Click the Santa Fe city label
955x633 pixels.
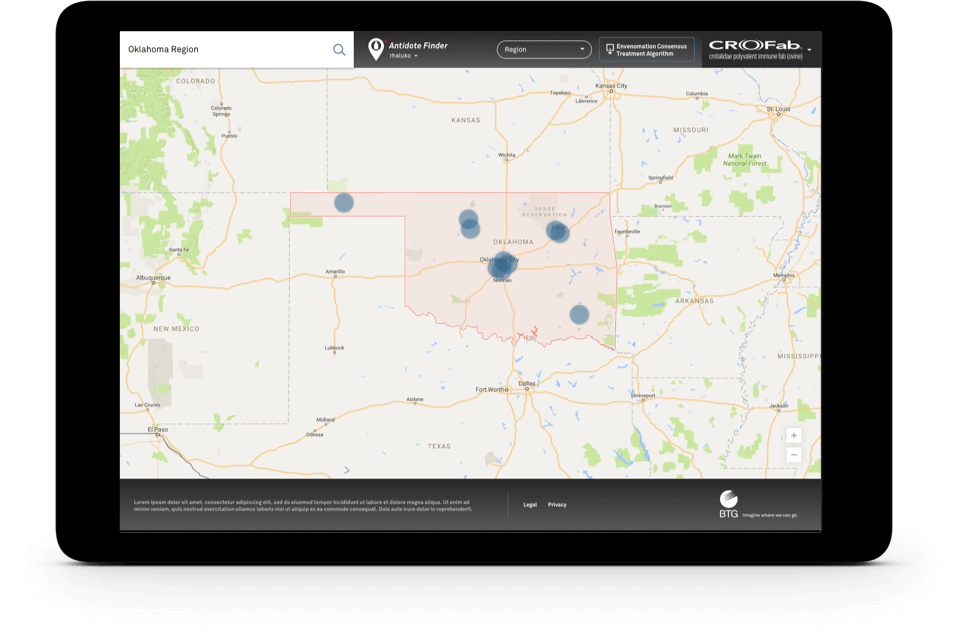click(179, 250)
